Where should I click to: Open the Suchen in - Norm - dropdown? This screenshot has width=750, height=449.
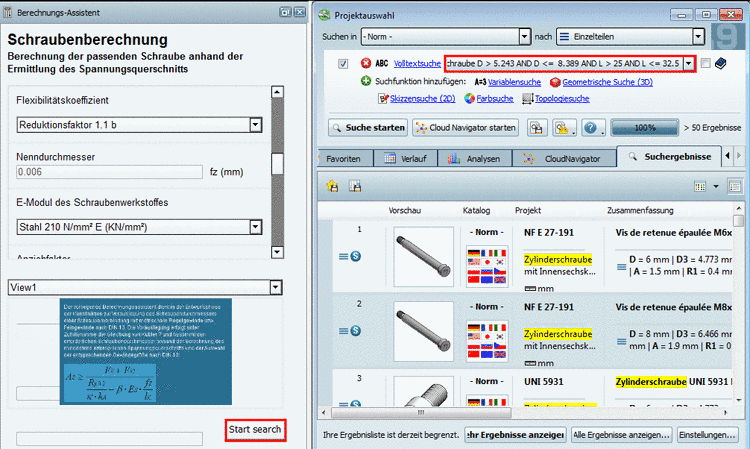[x=525, y=36]
